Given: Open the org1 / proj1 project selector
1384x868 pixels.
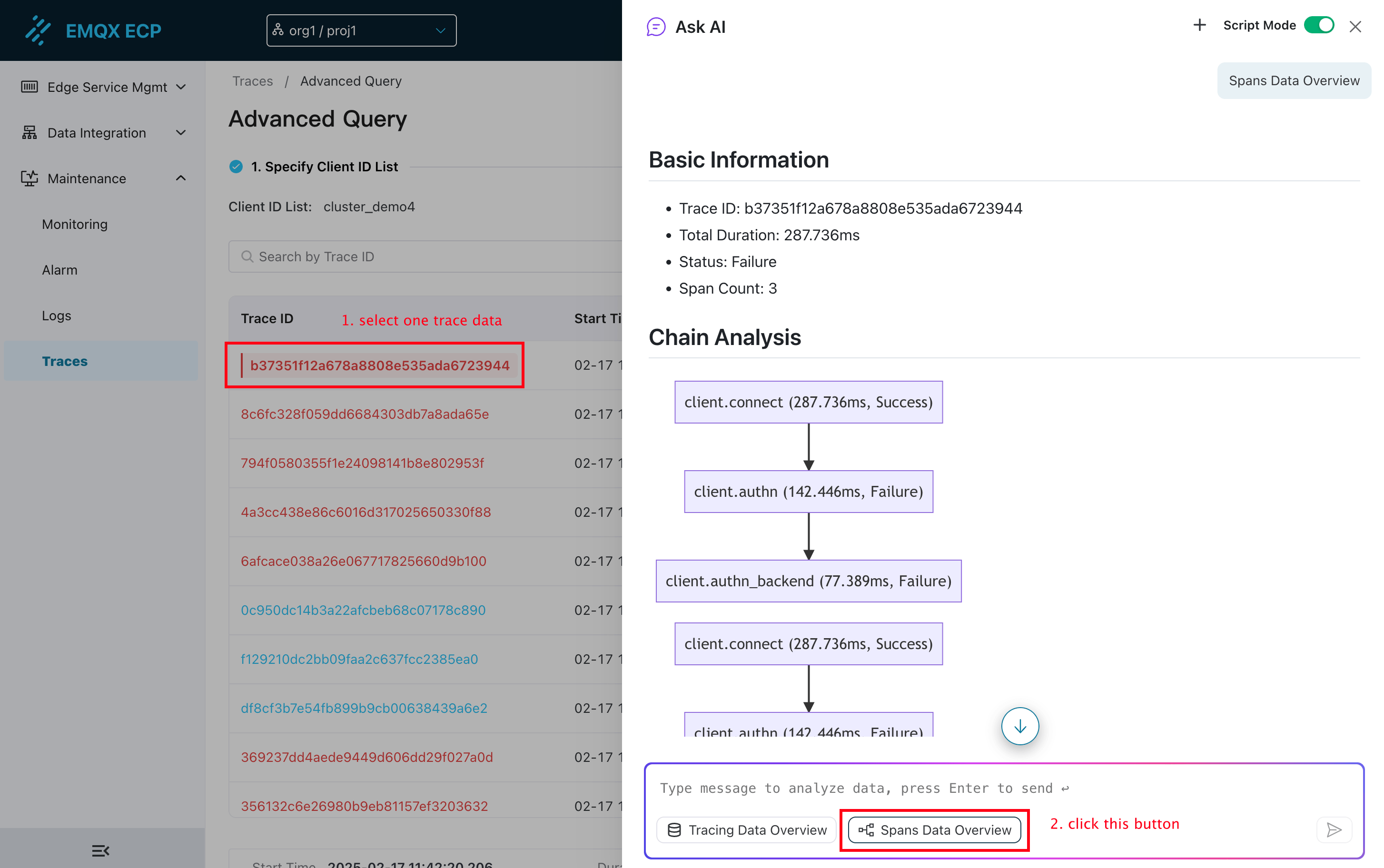Looking at the screenshot, I should pos(360,30).
